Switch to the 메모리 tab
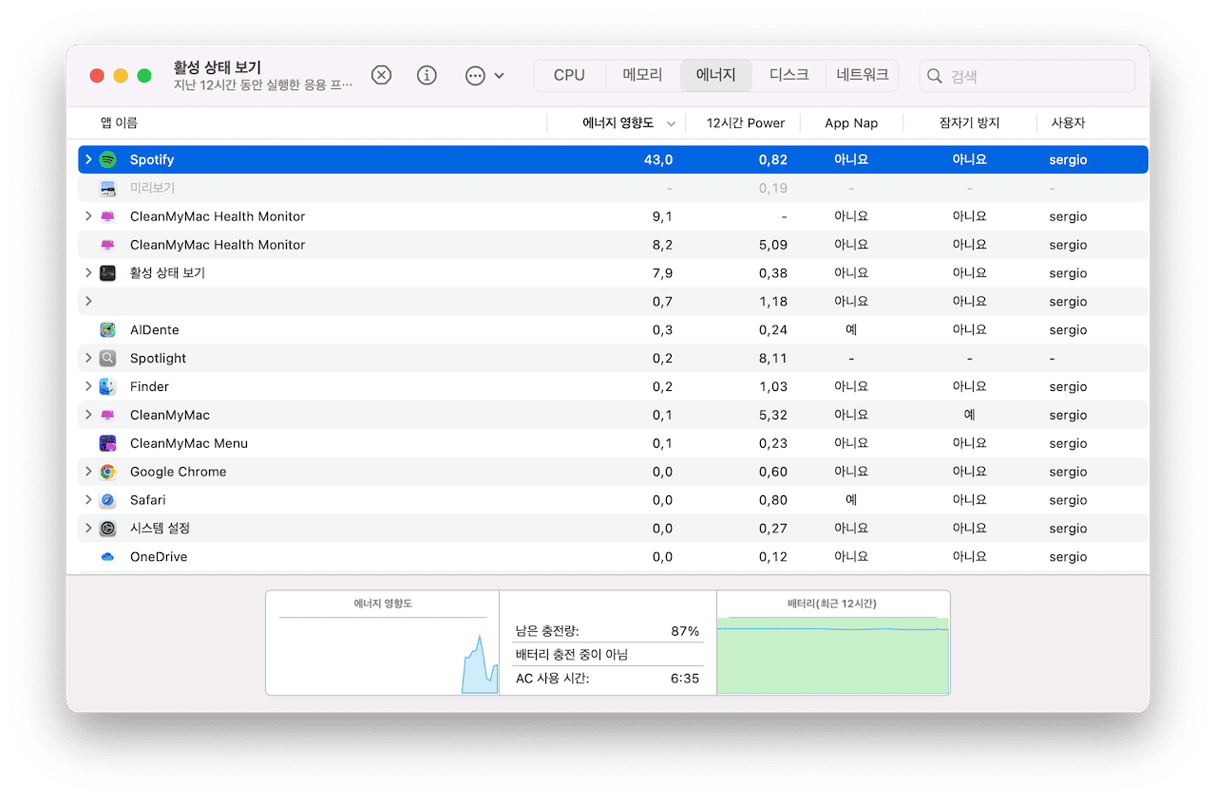Image resolution: width=1216 pixels, height=800 pixels. (643, 76)
